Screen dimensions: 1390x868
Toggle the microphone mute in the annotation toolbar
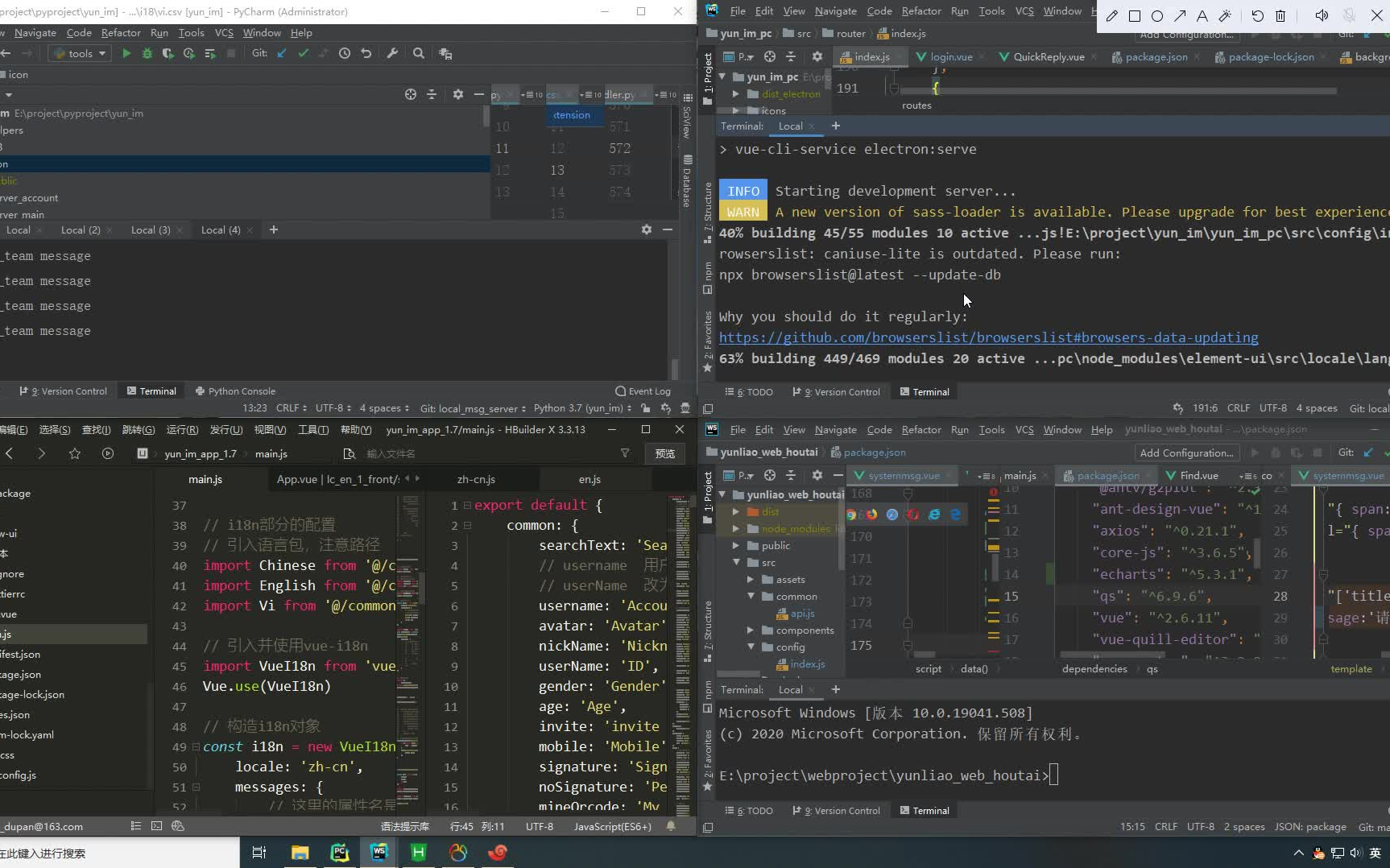pos(1347,15)
